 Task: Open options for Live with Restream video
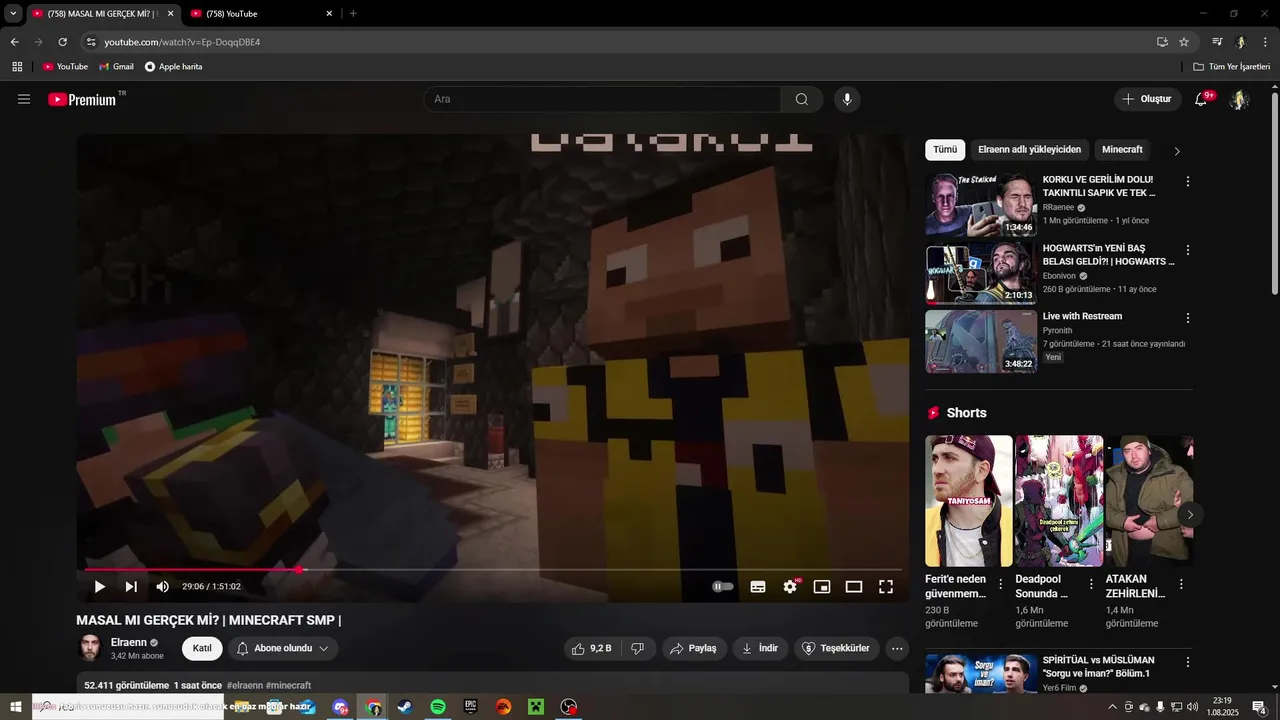click(x=1188, y=318)
